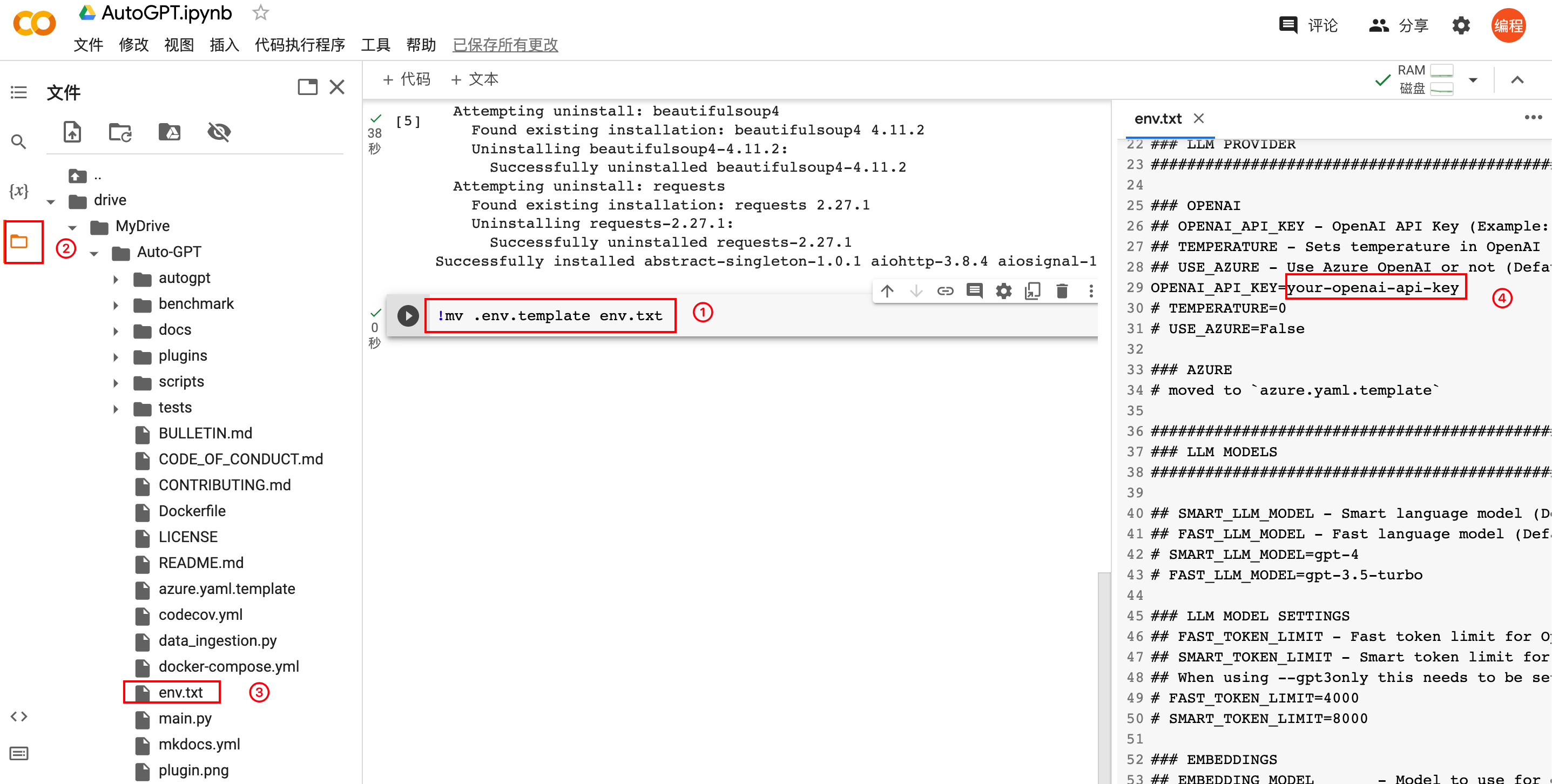Open the 代码执行程序 menu
Image resolution: width=1552 pixels, height=784 pixels.
299,45
